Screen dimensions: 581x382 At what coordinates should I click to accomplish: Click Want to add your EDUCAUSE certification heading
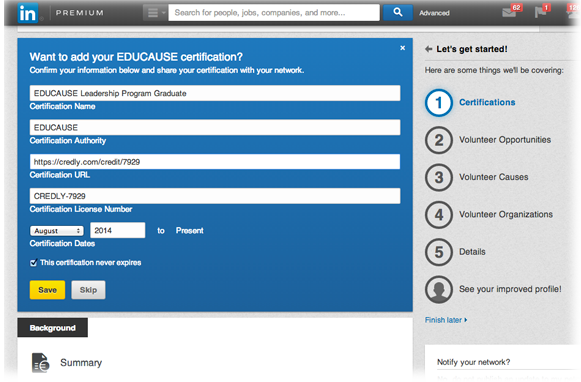[136, 57]
